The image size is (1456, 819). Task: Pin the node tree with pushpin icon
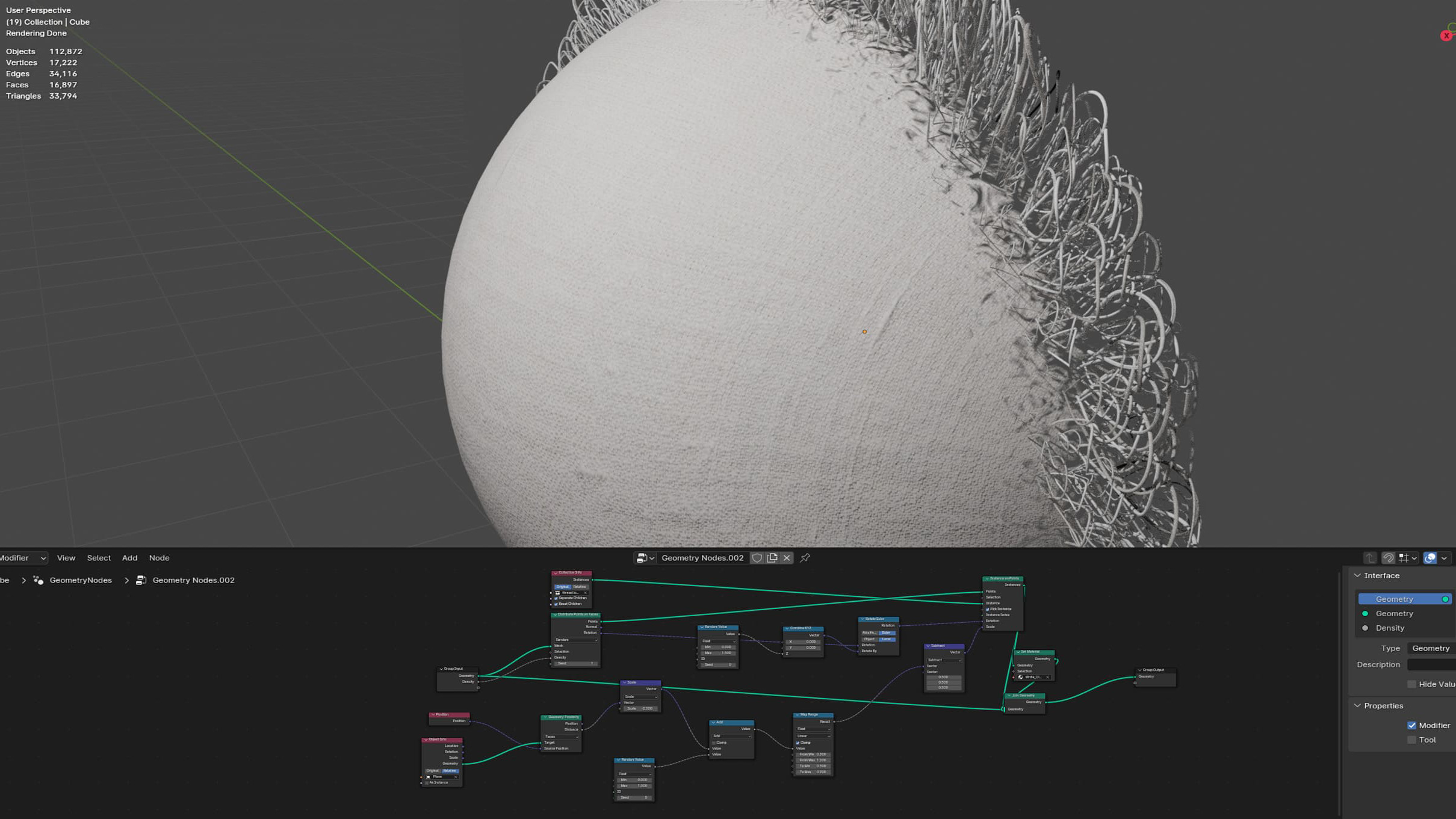(x=805, y=558)
